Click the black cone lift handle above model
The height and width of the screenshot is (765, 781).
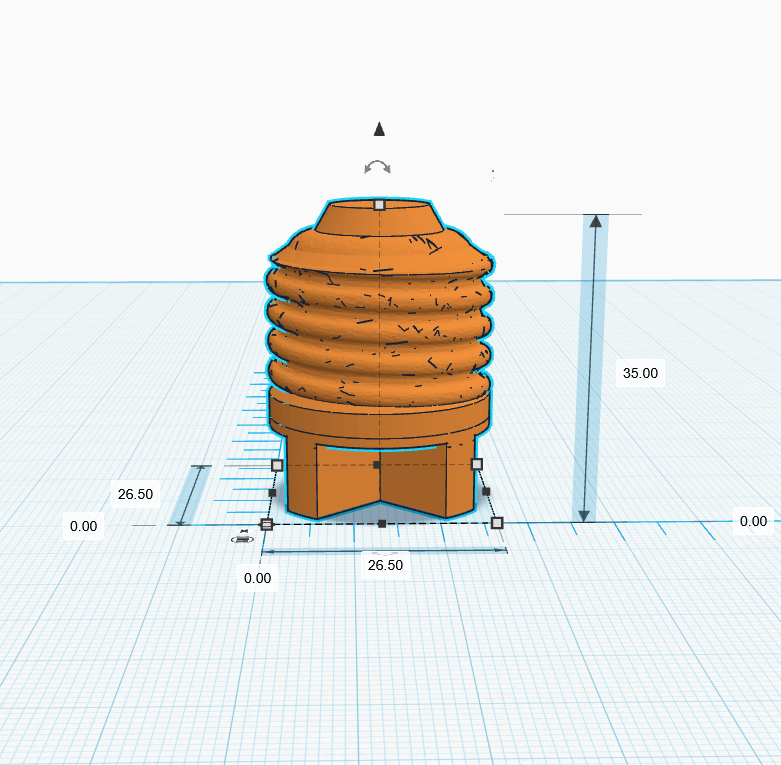(379, 129)
